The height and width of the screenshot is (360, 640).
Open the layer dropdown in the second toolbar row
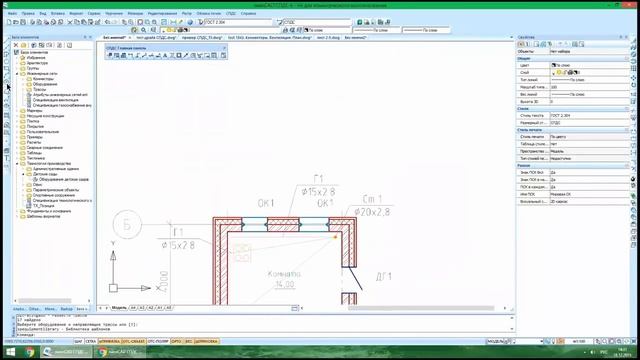[222, 30]
